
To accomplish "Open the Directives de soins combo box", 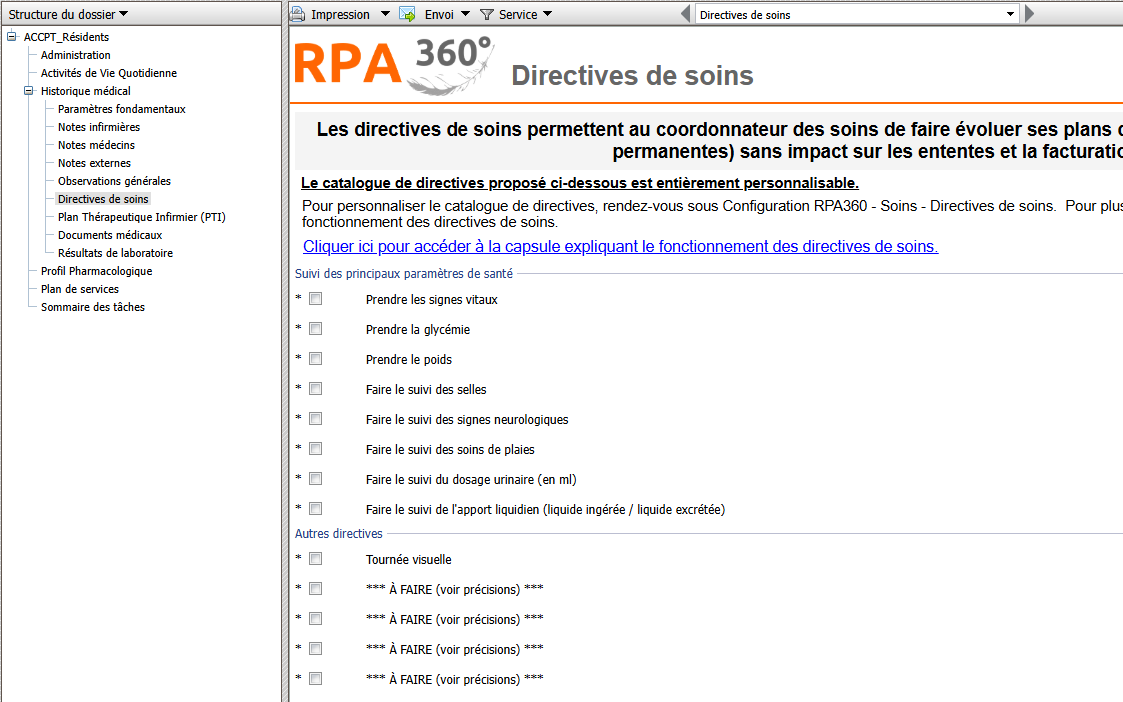I will pos(857,14).
